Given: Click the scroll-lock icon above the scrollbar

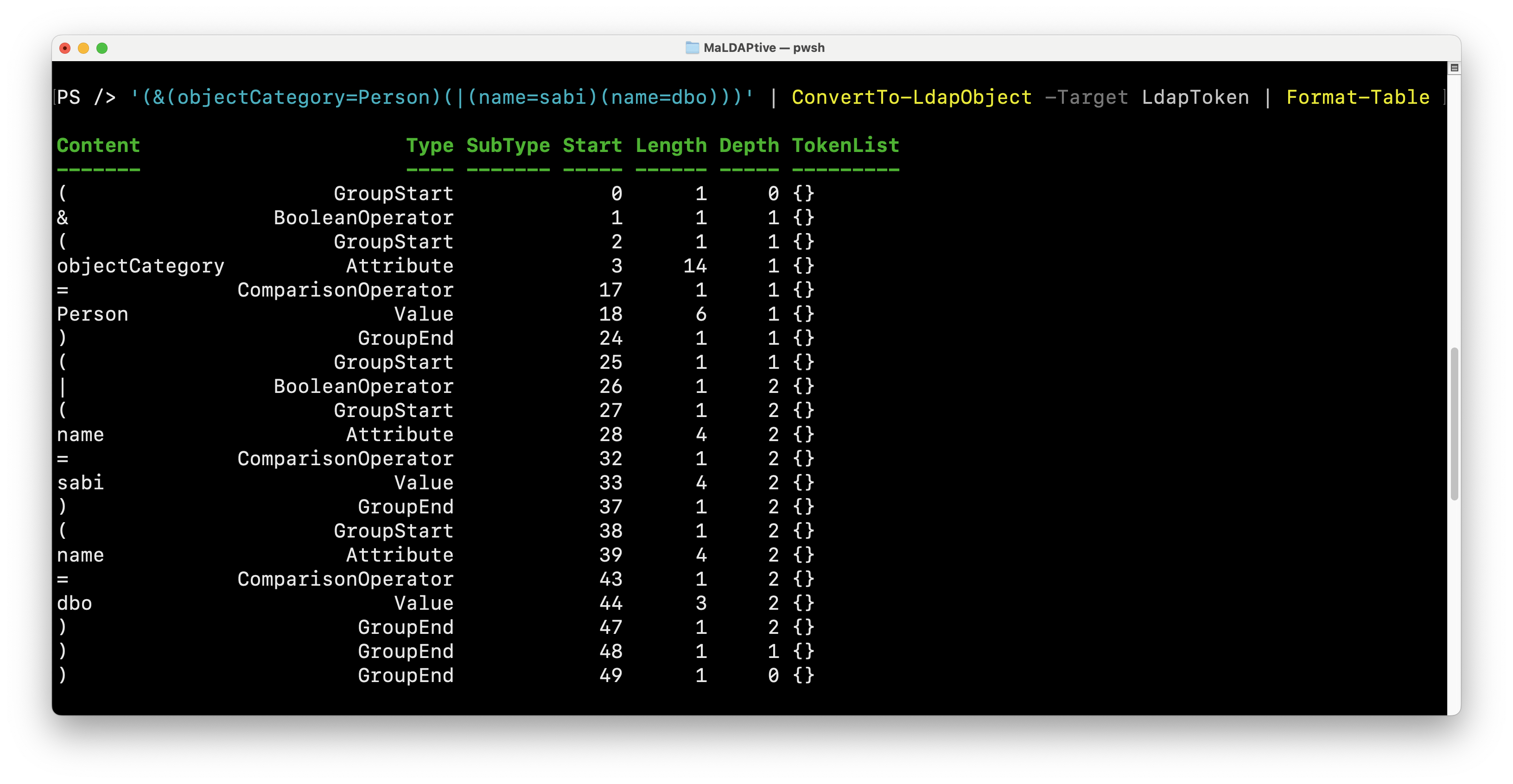Looking at the screenshot, I should (1454, 68).
